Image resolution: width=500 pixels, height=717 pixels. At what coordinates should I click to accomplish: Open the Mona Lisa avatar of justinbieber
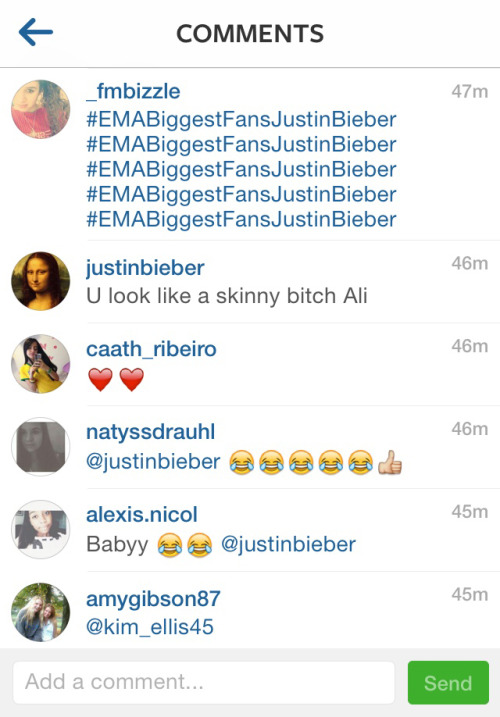pyautogui.click(x=41, y=281)
